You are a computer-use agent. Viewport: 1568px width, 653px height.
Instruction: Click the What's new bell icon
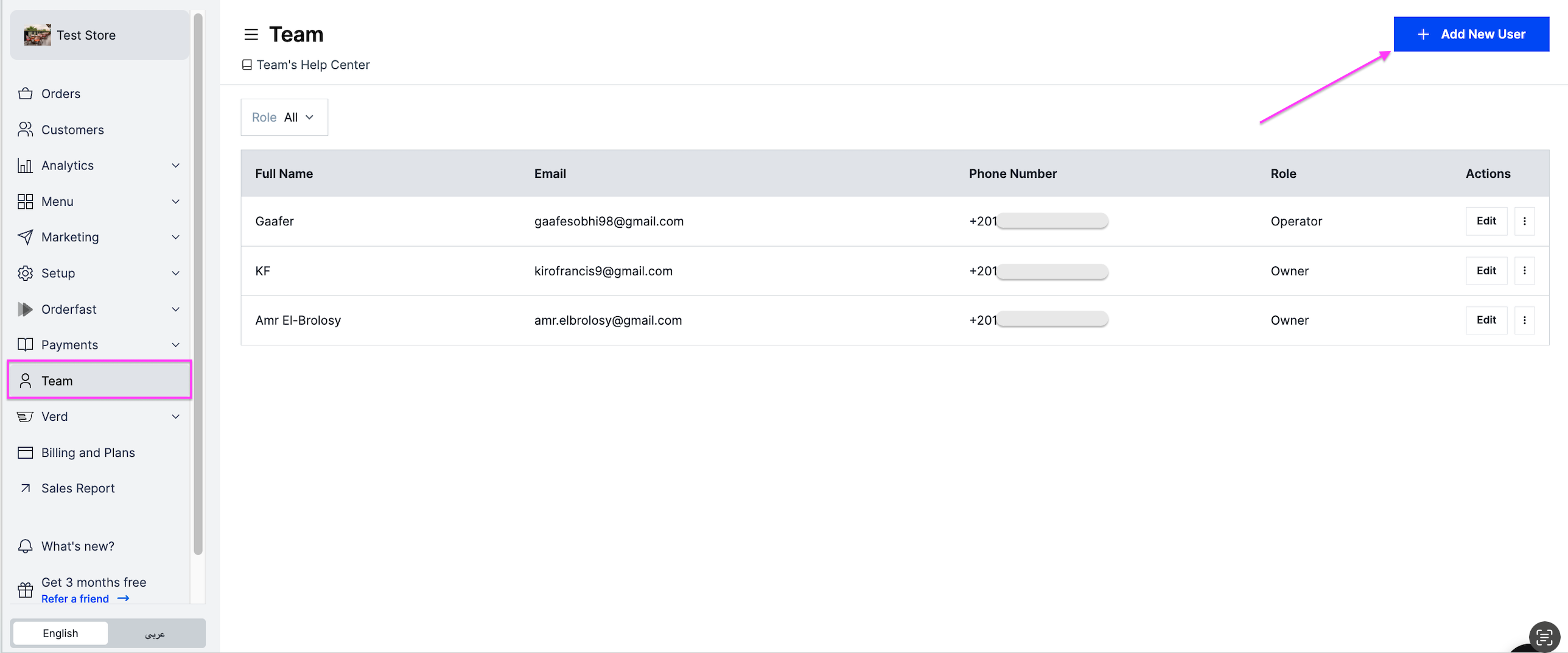25,546
